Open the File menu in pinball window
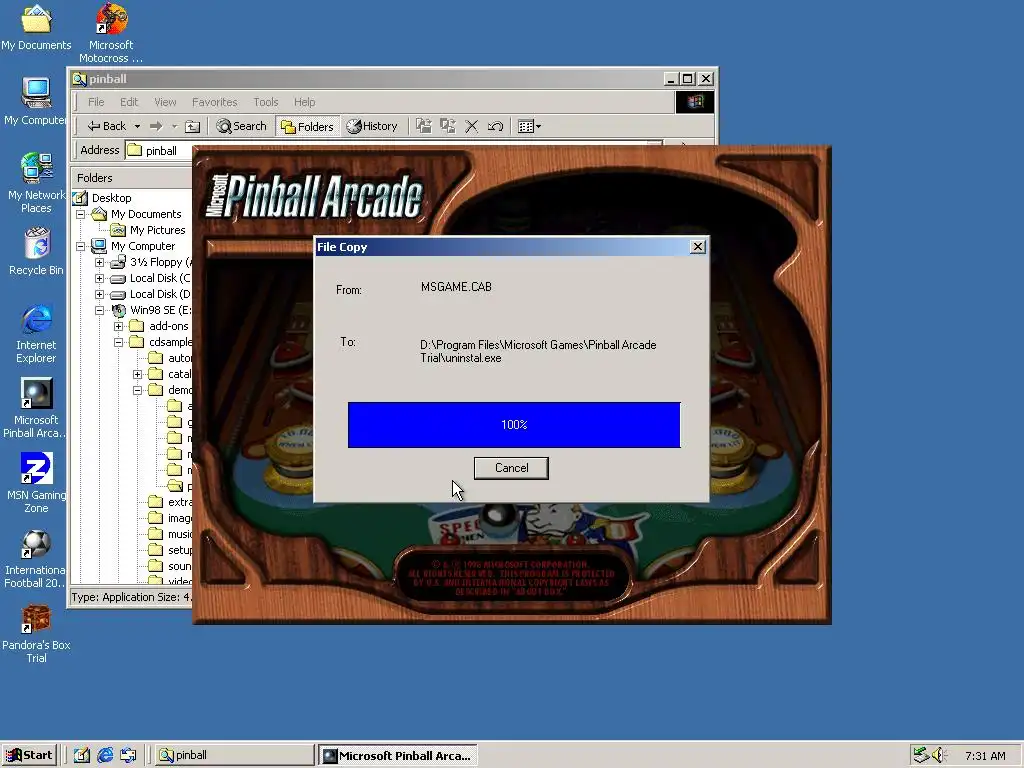 pos(96,102)
